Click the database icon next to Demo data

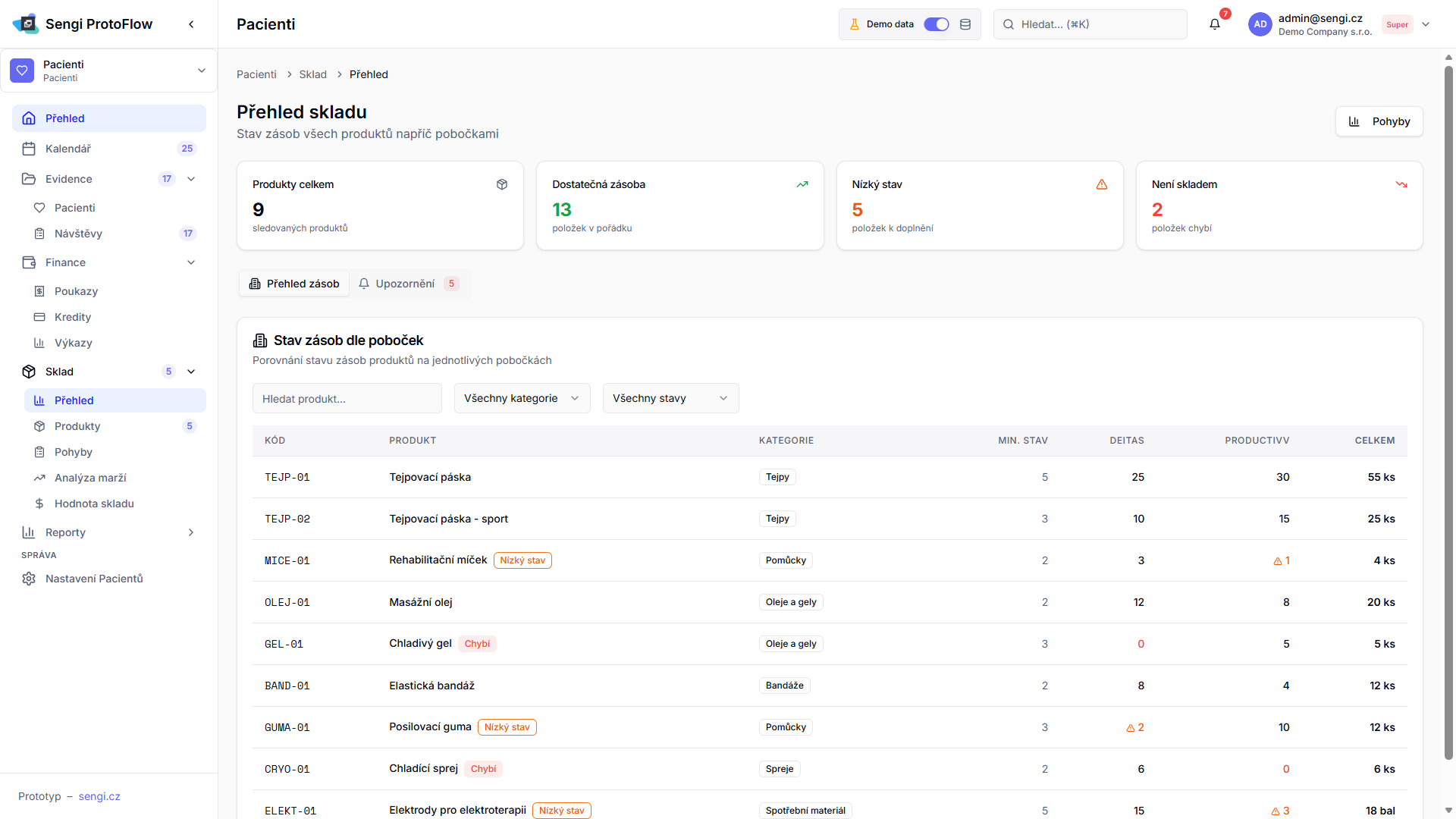[x=965, y=24]
